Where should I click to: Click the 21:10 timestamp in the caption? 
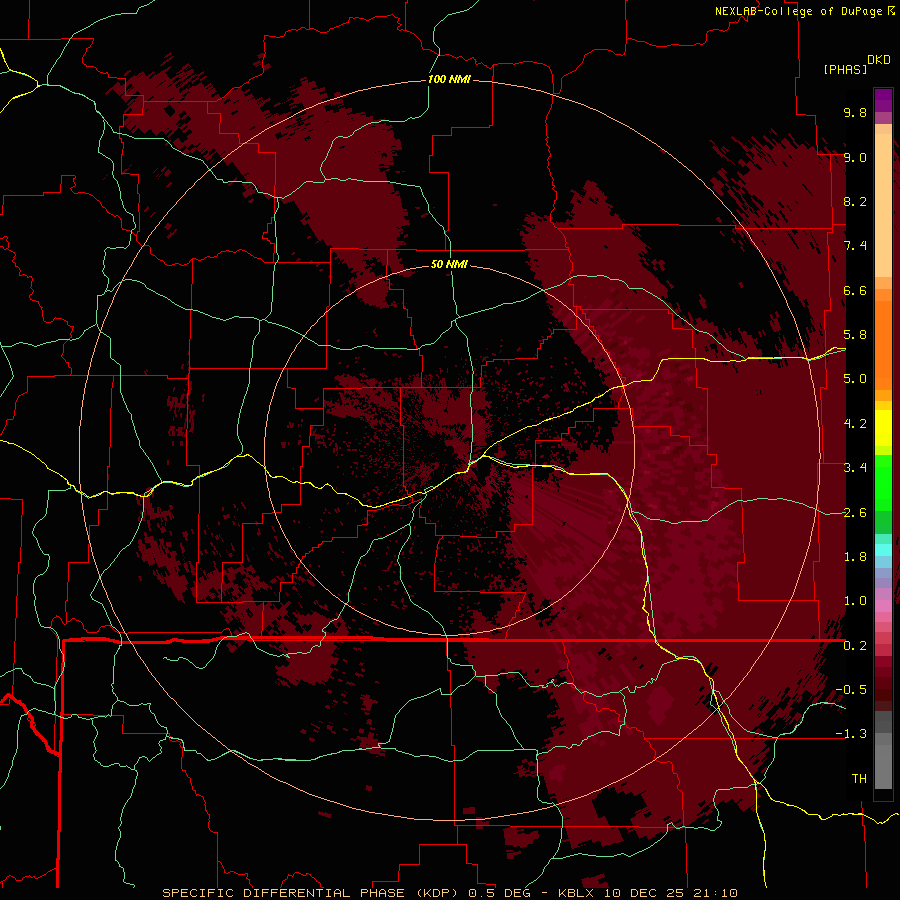pos(716,893)
